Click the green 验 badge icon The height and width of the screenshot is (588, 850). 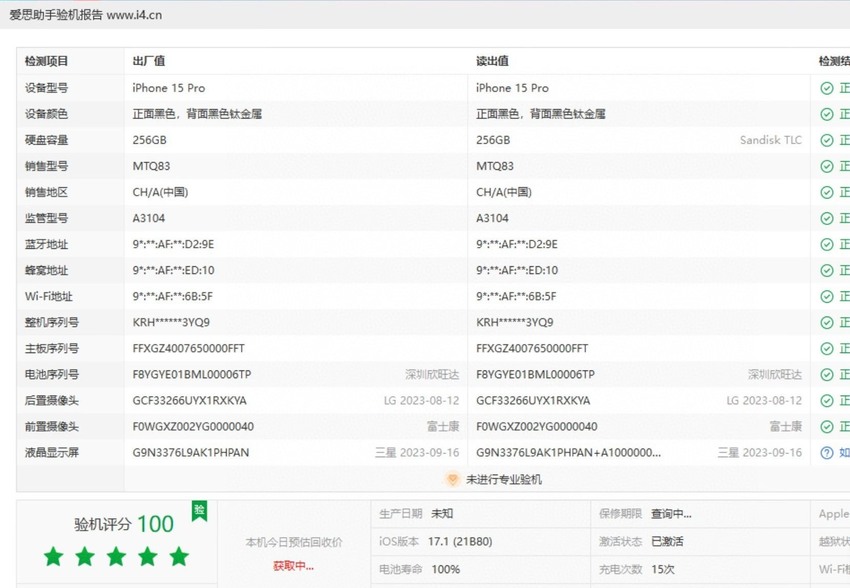[199, 511]
